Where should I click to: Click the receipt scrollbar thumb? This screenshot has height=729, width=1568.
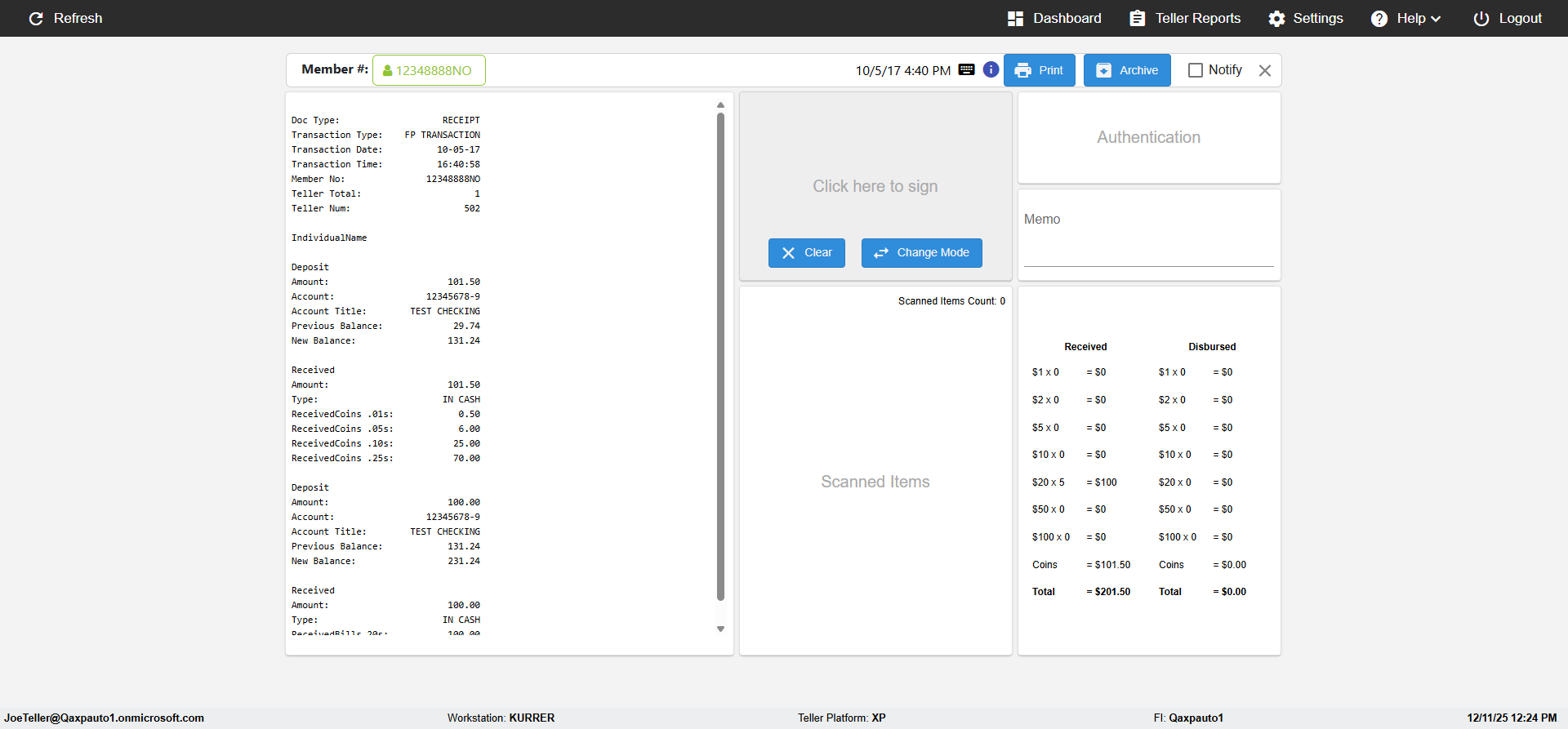click(720, 357)
